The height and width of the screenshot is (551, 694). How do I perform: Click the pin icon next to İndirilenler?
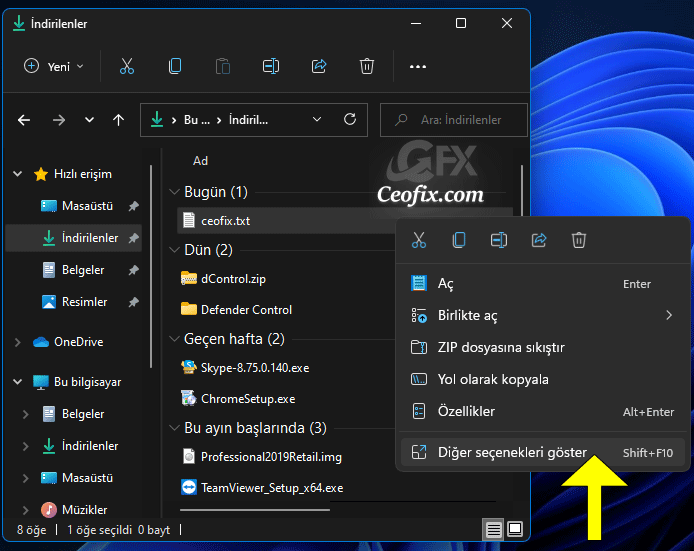[x=133, y=238]
